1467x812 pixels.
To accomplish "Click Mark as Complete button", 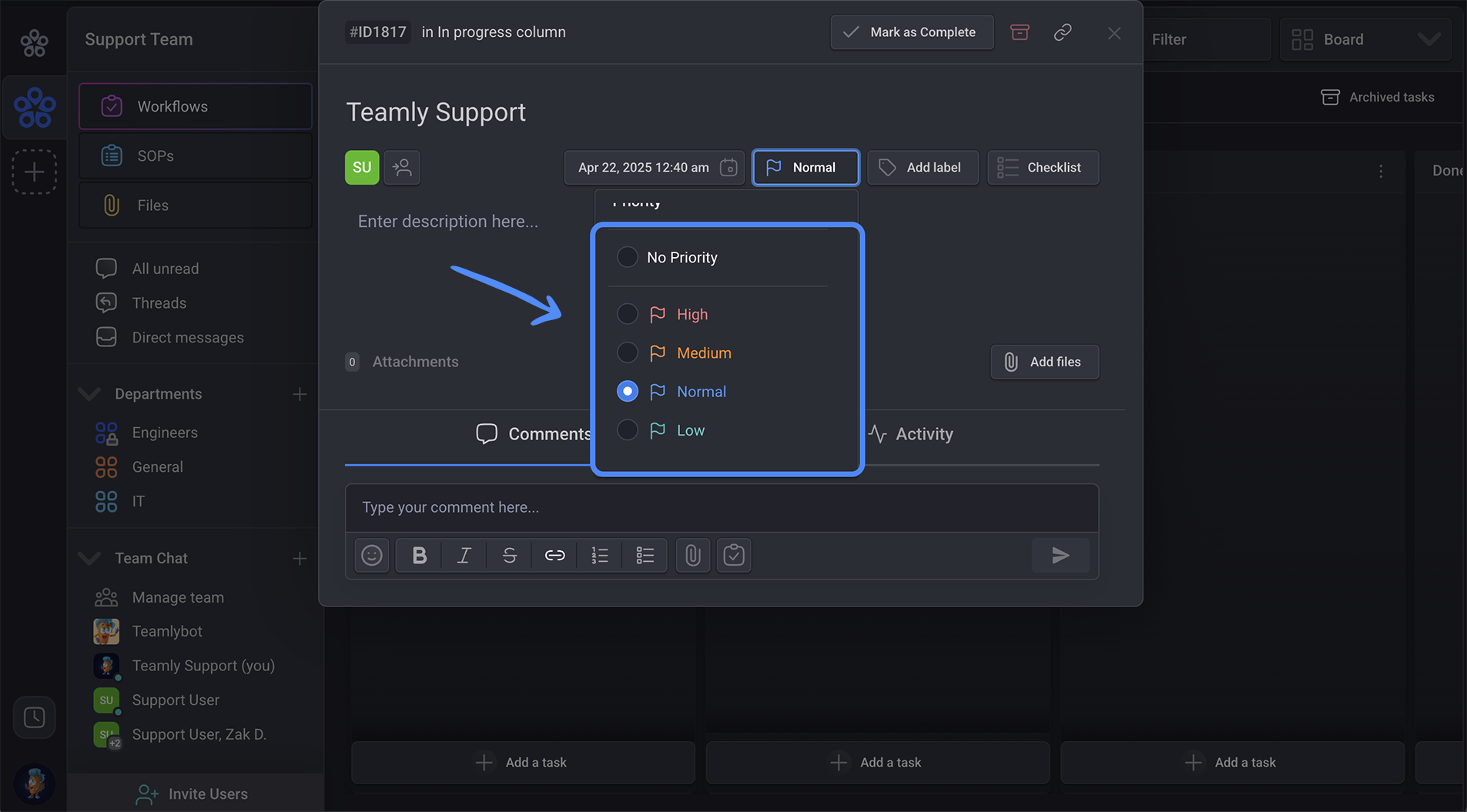I will 912,32.
